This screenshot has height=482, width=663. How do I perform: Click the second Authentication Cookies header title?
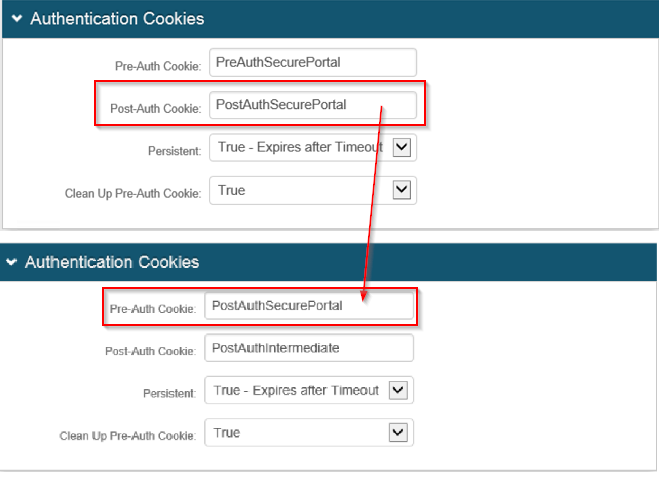(x=112, y=262)
